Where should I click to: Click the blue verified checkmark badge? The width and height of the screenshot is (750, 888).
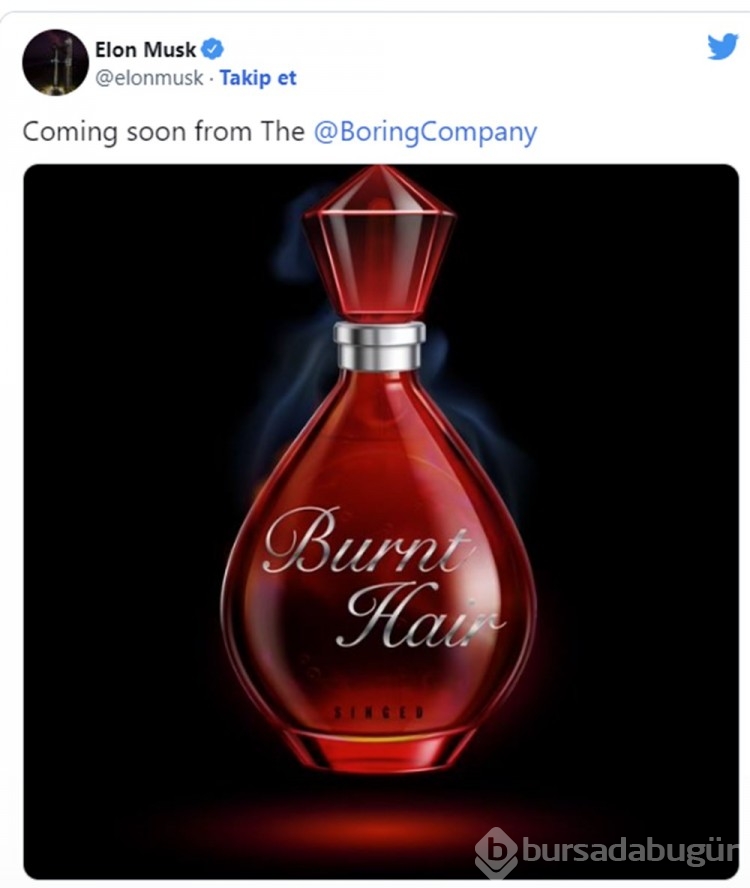coord(212,49)
